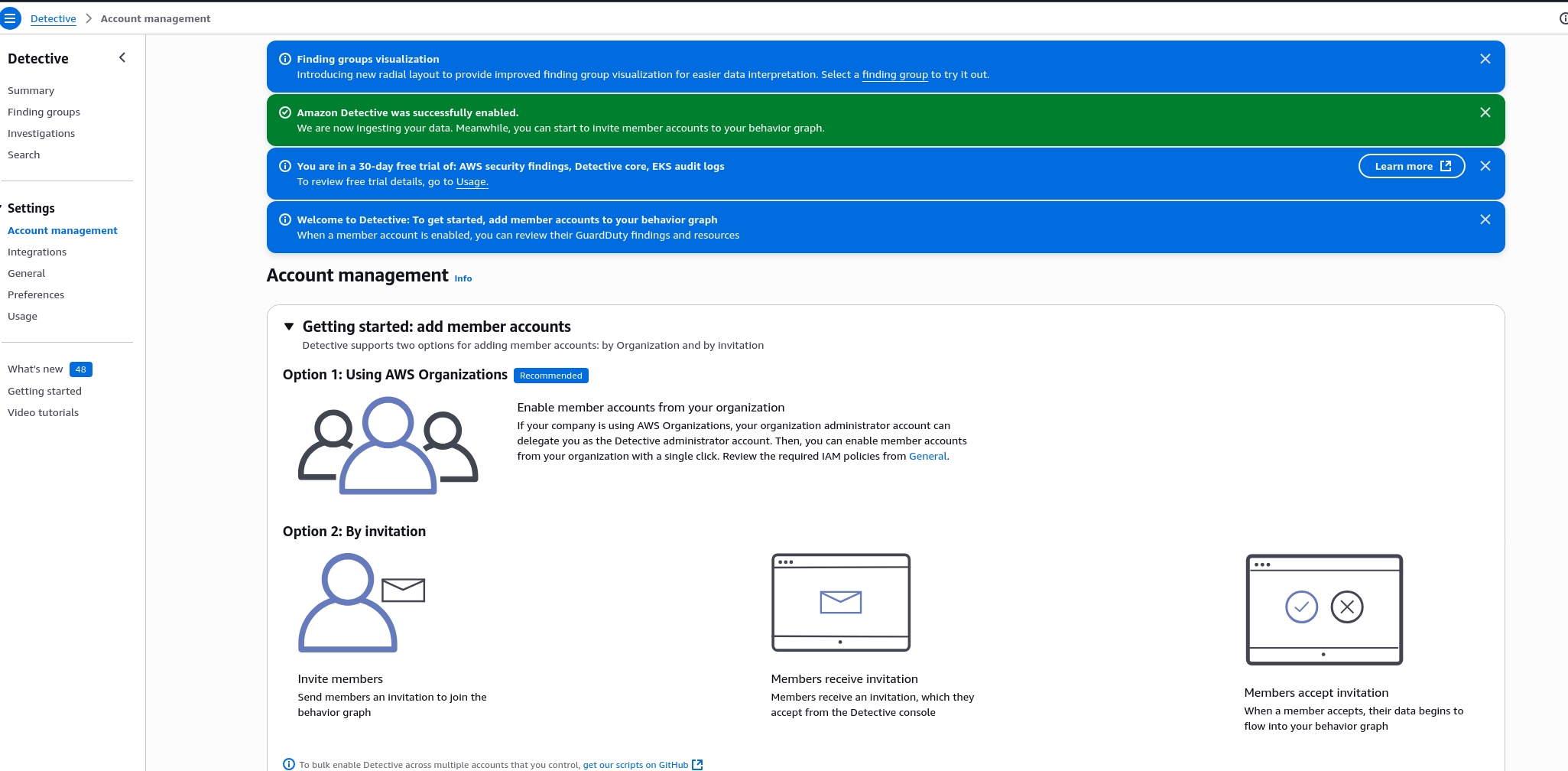The width and height of the screenshot is (1568, 771).
Task: Click the Detective sidebar title
Action: click(37, 59)
